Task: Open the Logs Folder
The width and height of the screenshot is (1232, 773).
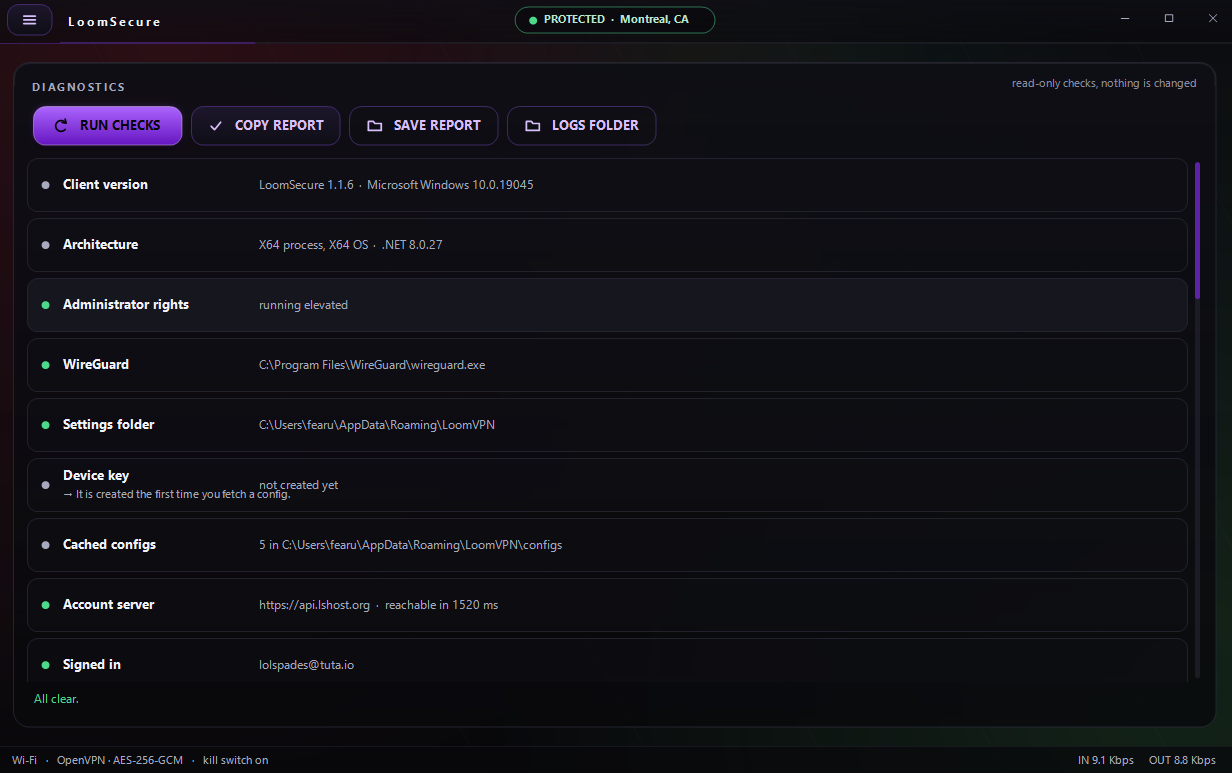Action: (581, 126)
